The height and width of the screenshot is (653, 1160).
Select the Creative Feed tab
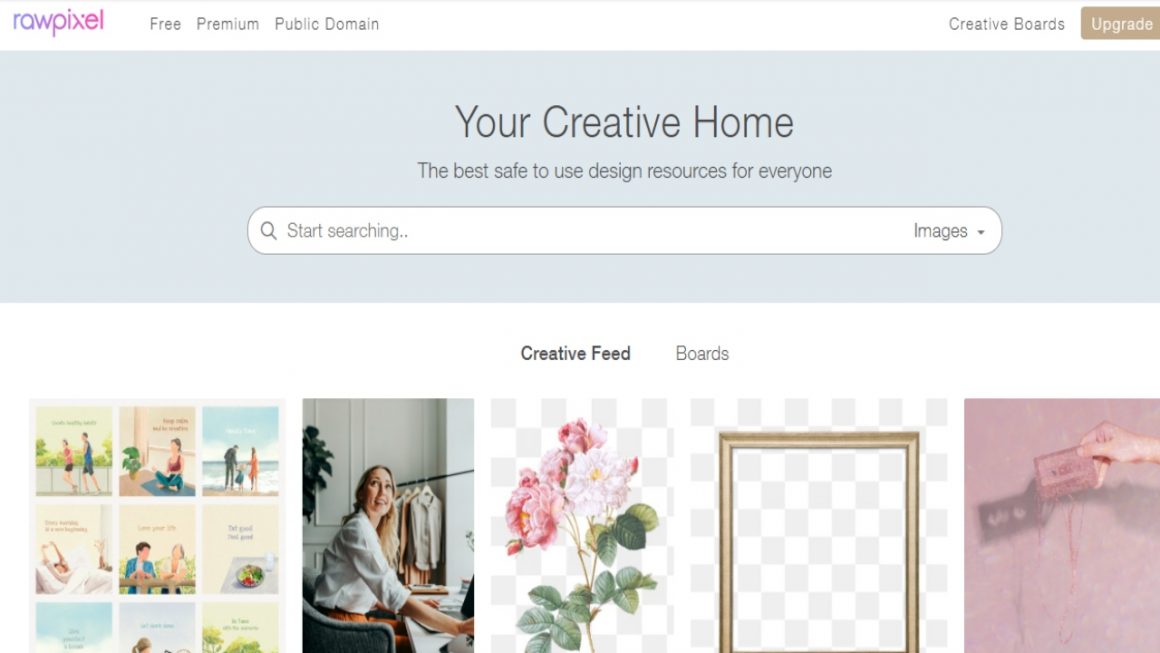[x=576, y=353]
